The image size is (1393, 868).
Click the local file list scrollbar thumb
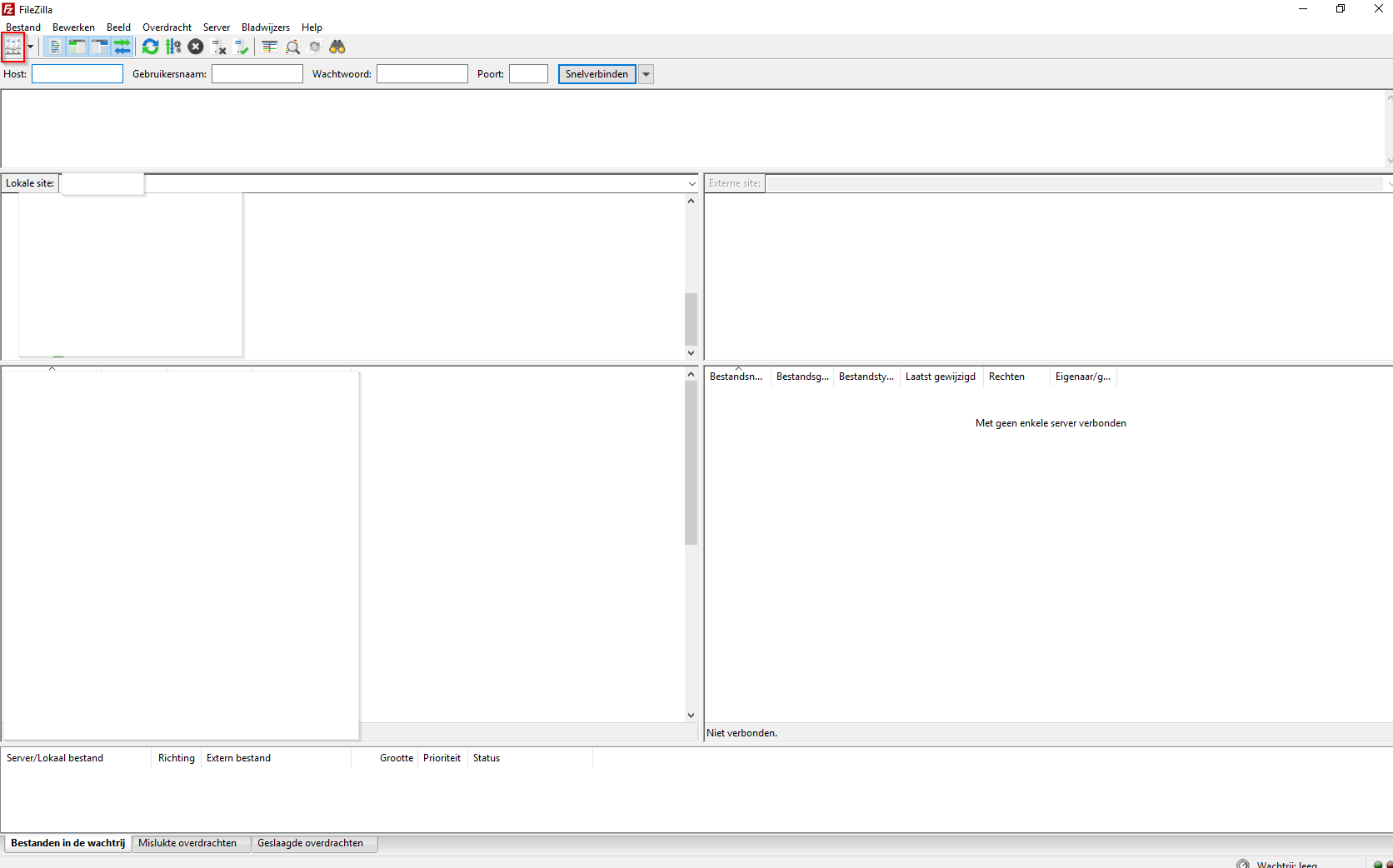tap(691, 463)
